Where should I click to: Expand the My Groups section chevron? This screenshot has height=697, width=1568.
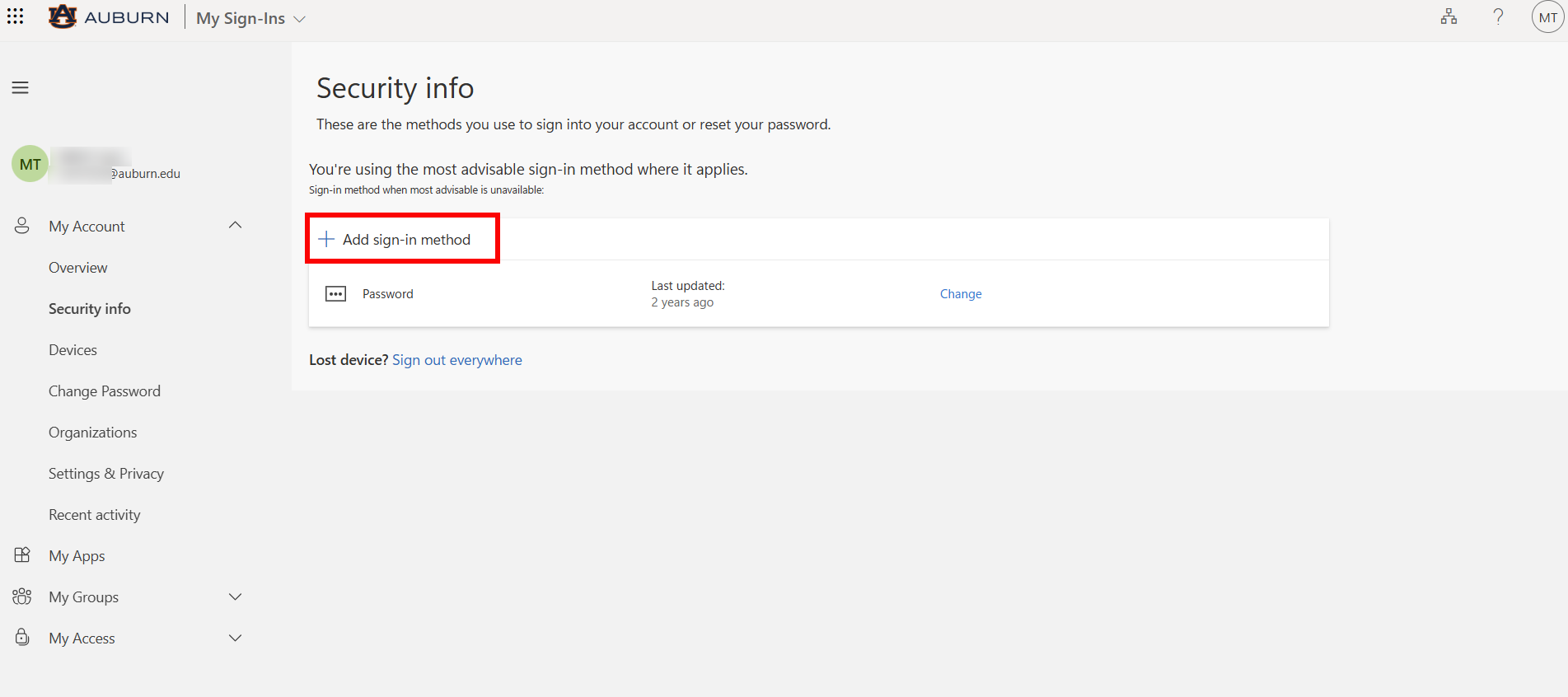[x=236, y=596]
